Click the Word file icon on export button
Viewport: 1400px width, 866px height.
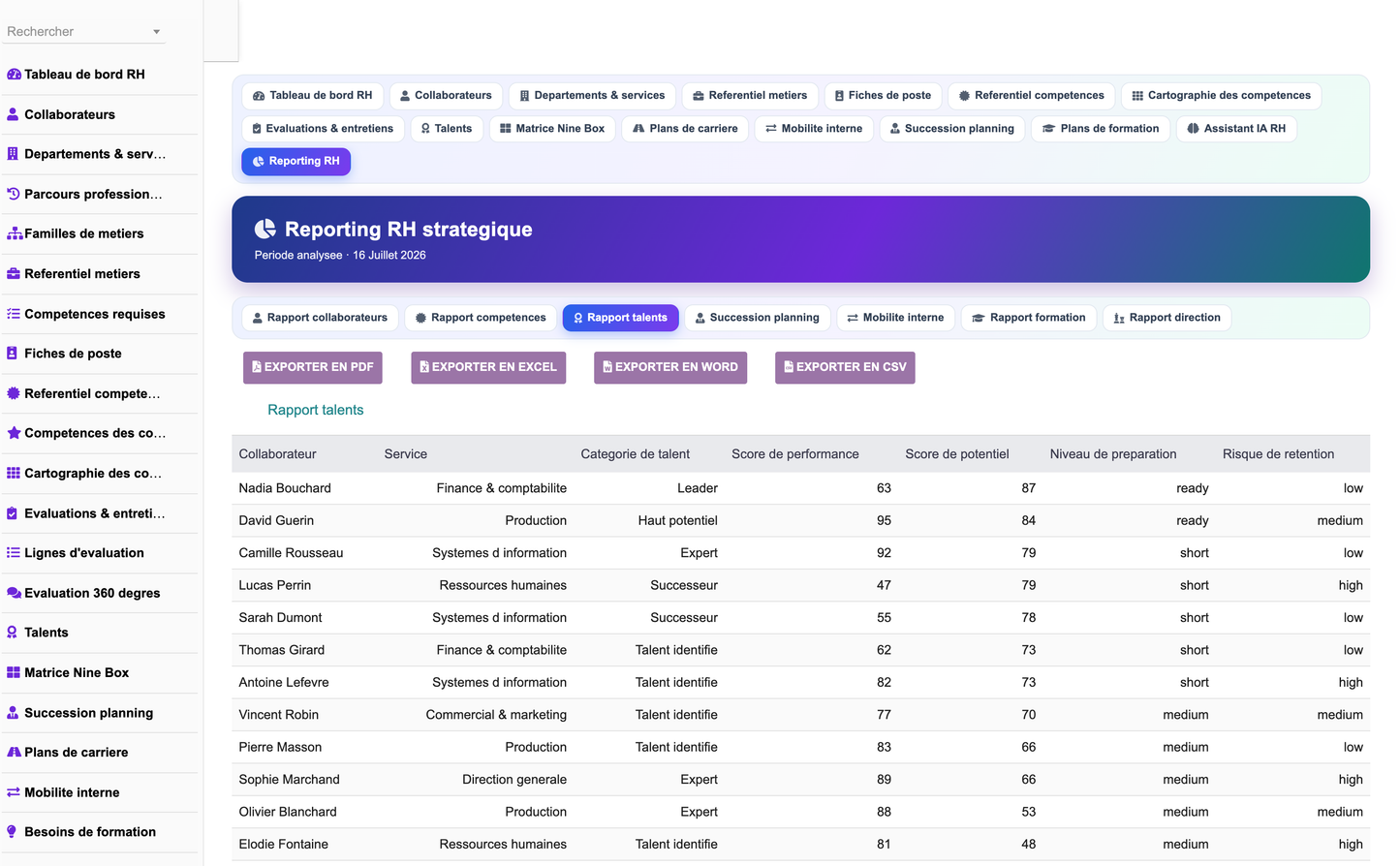[x=607, y=367]
